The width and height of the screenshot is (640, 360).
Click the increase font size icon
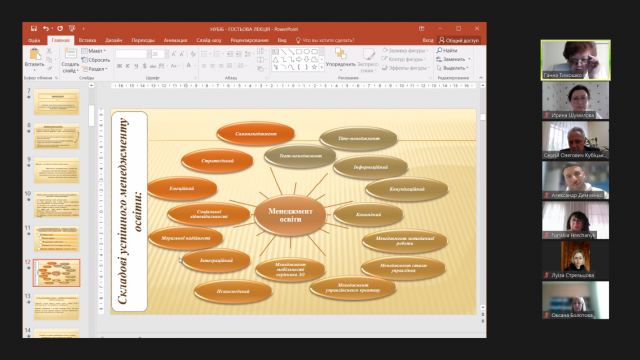point(174,54)
